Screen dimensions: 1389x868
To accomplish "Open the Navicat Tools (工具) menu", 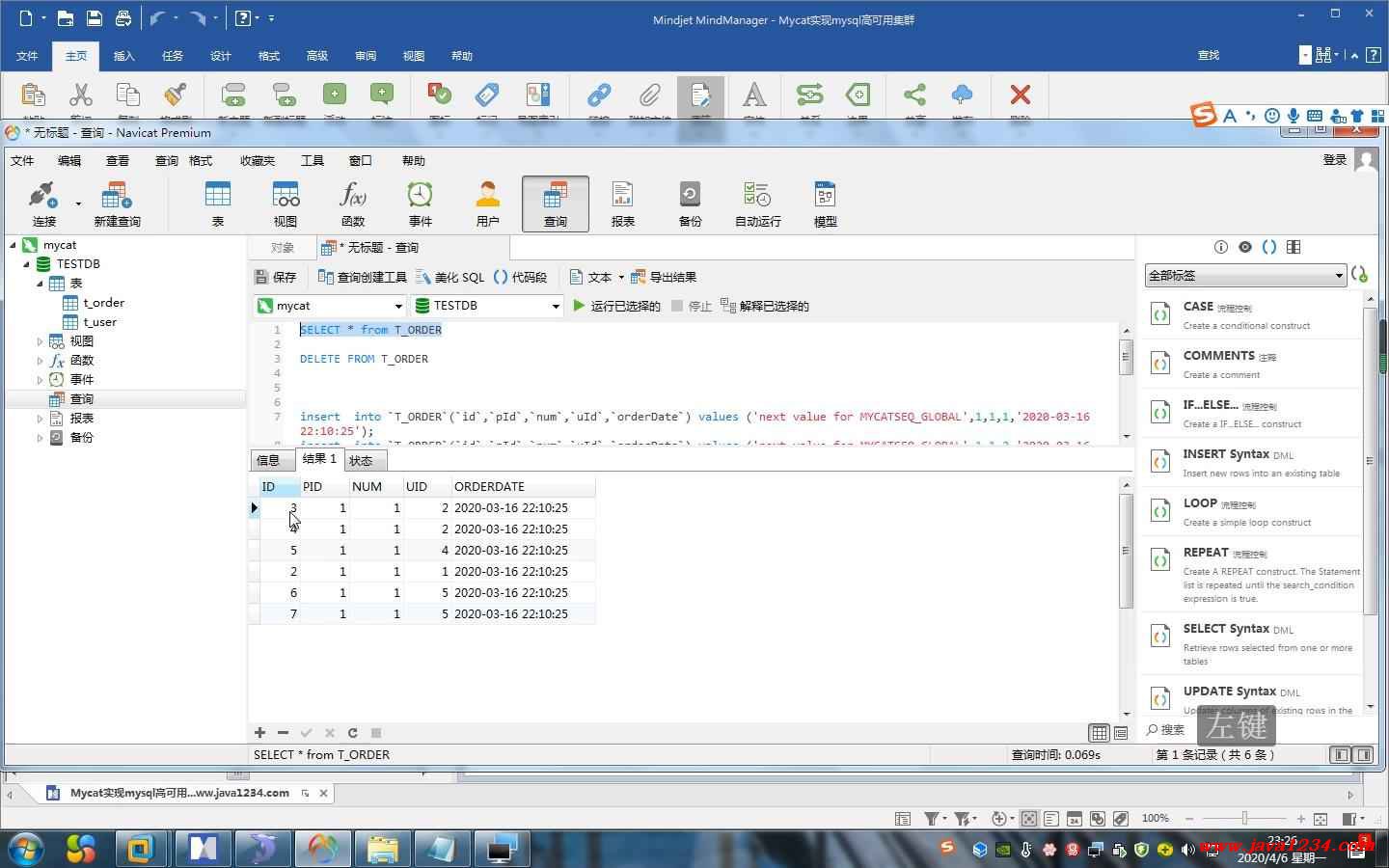I will coord(313,160).
